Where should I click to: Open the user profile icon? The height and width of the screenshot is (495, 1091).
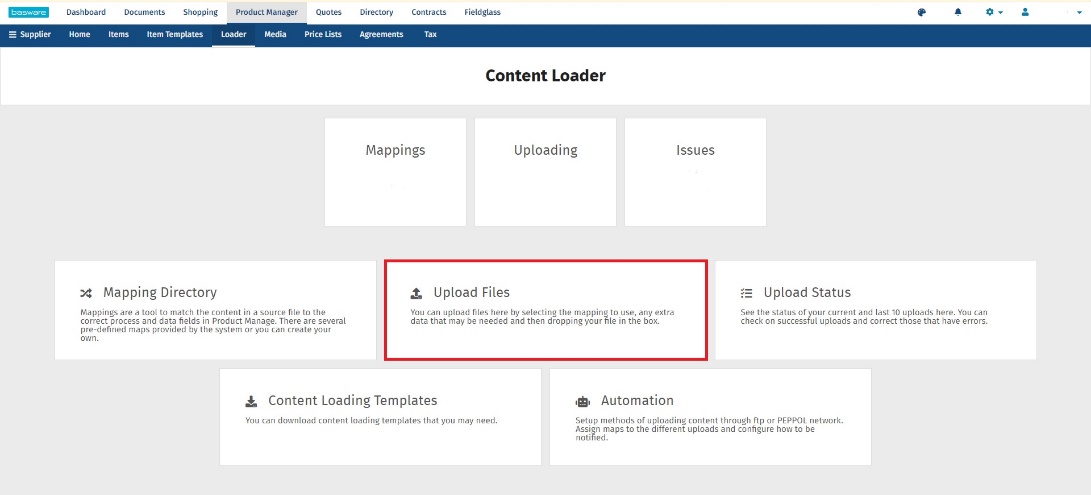point(1025,12)
